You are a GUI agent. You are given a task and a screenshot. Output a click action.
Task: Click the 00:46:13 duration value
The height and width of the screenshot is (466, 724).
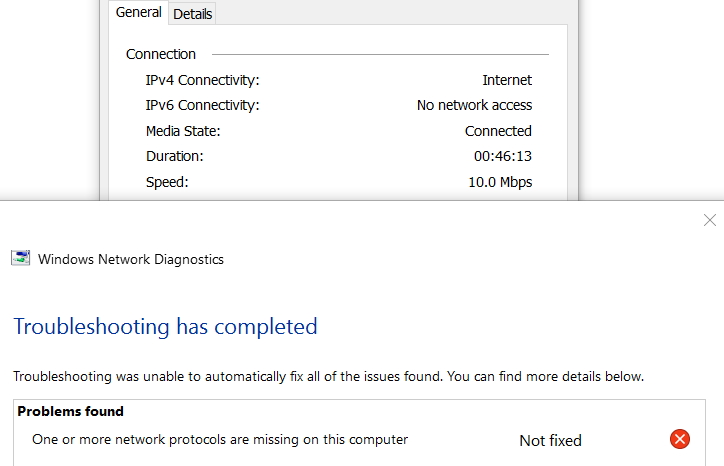(503, 156)
